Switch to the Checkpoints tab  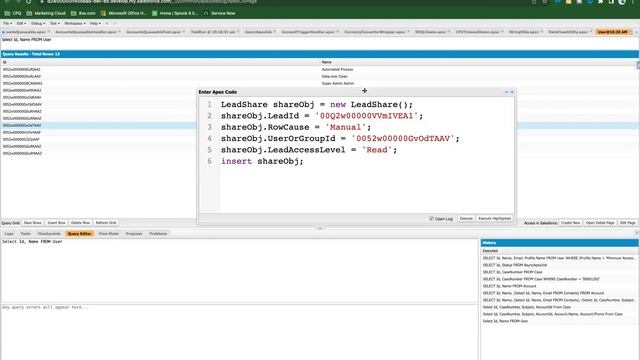coord(49,234)
